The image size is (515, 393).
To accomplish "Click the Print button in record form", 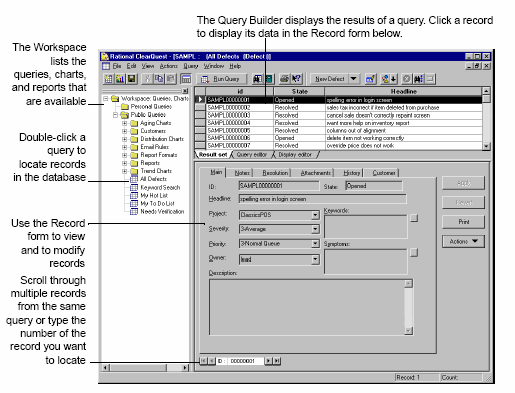I will coord(463,222).
